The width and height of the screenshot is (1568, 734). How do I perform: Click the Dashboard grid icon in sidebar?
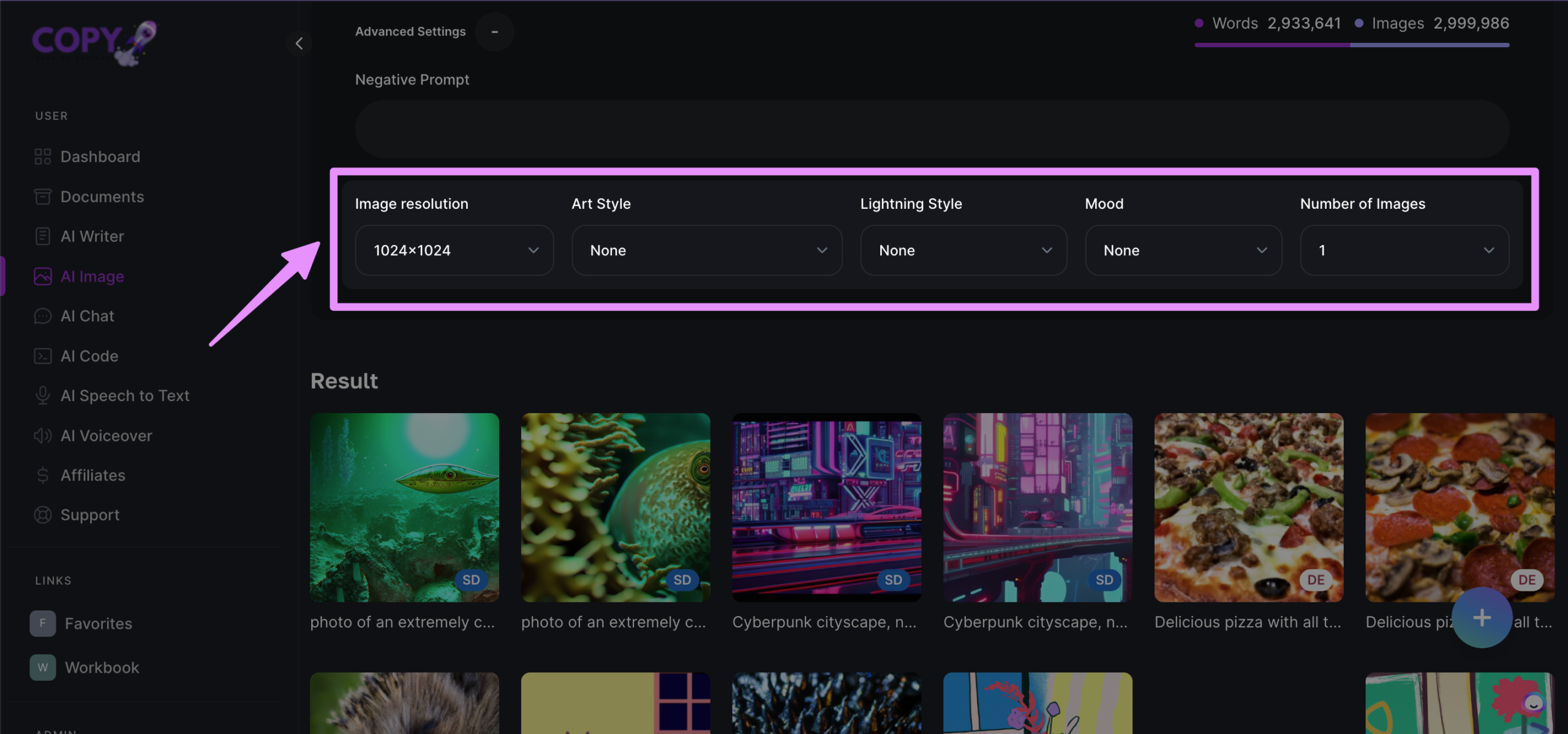[x=42, y=157]
